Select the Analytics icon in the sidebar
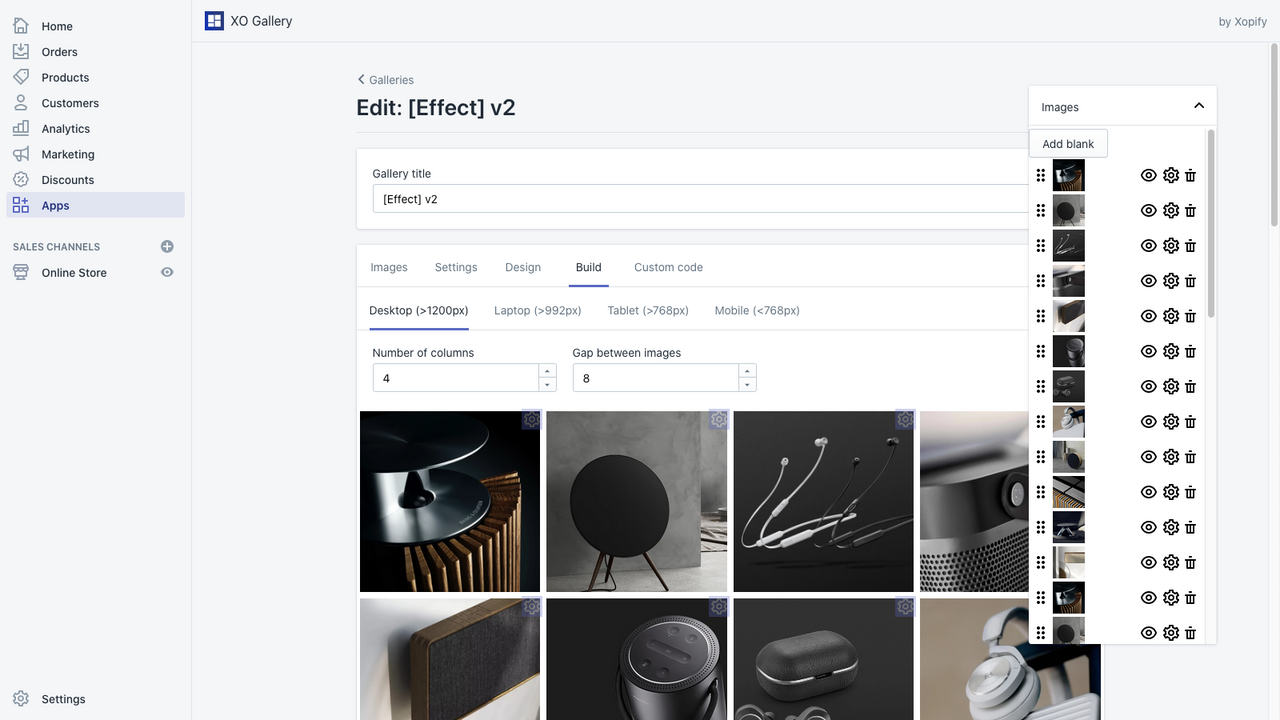Screen dimensions: 1280x720 [21, 128]
